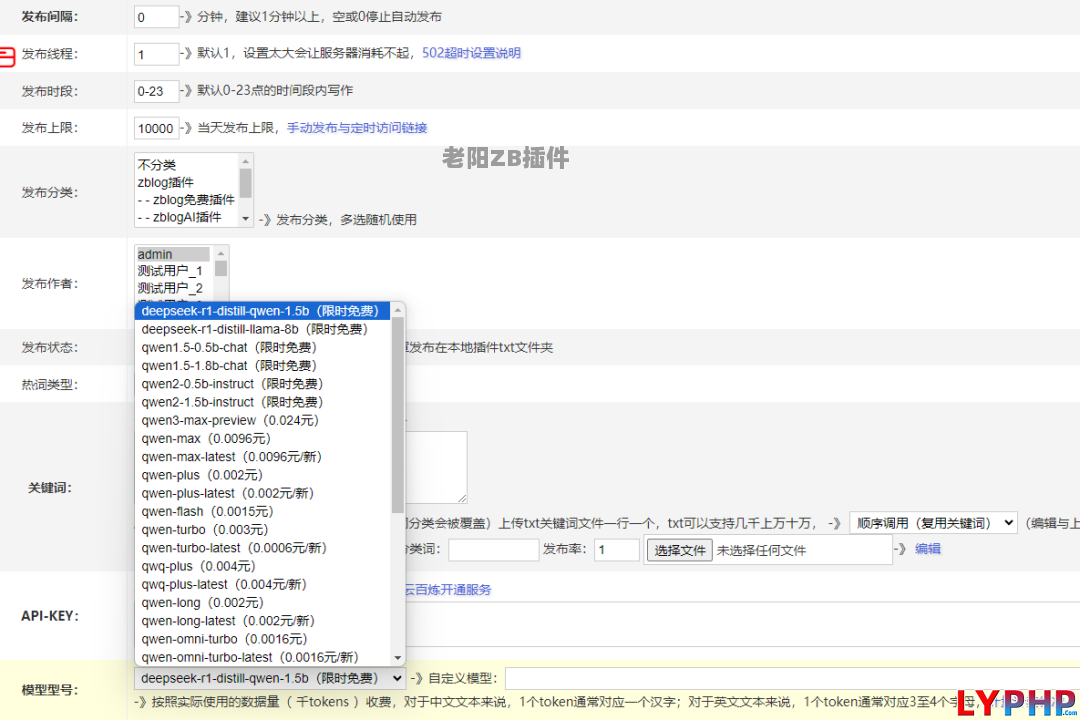The height and width of the screenshot is (720, 1080).
Task: Choose the deepseek-r1-distill-llama-8b option
Action: coord(263,329)
